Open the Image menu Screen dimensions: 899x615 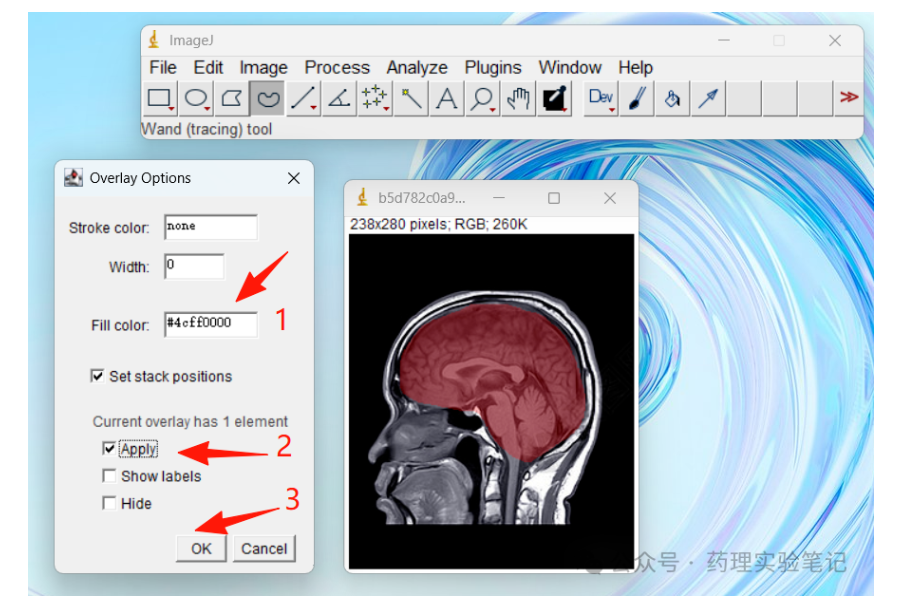(263, 68)
